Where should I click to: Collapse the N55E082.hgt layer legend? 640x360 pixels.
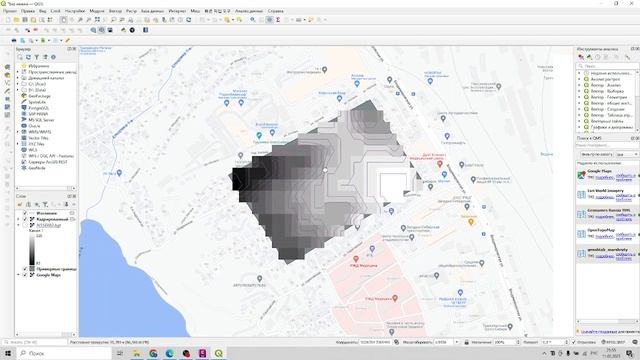coord(18,225)
